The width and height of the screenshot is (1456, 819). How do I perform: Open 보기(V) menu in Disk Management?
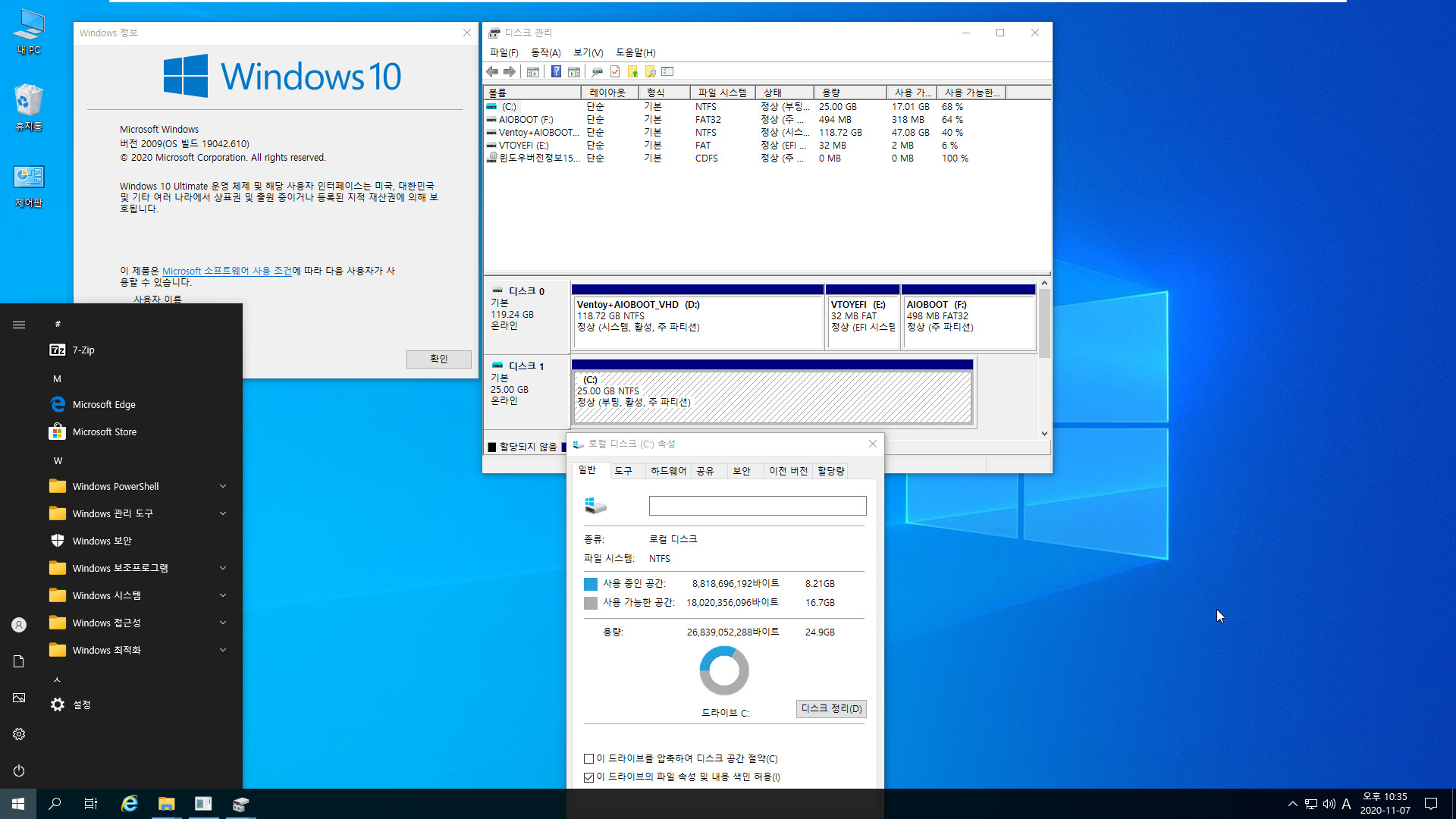(588, 52)
